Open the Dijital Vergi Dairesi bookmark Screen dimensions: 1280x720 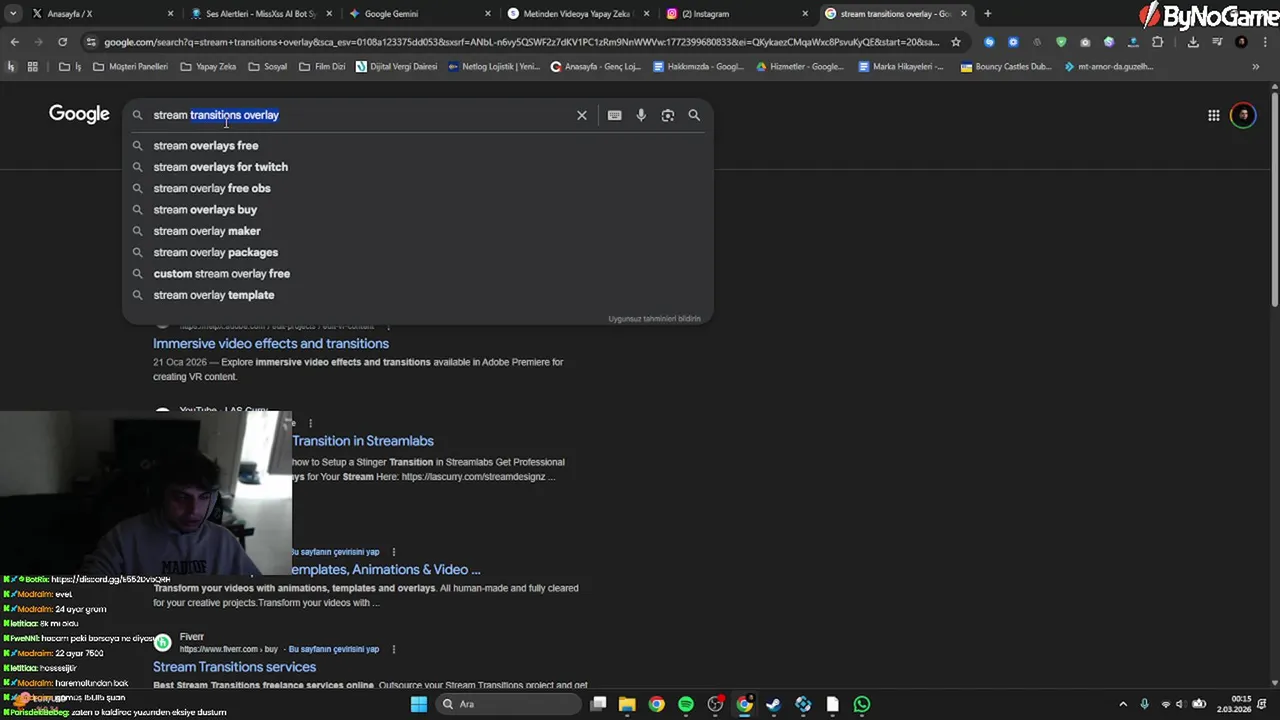pos(397,67)
